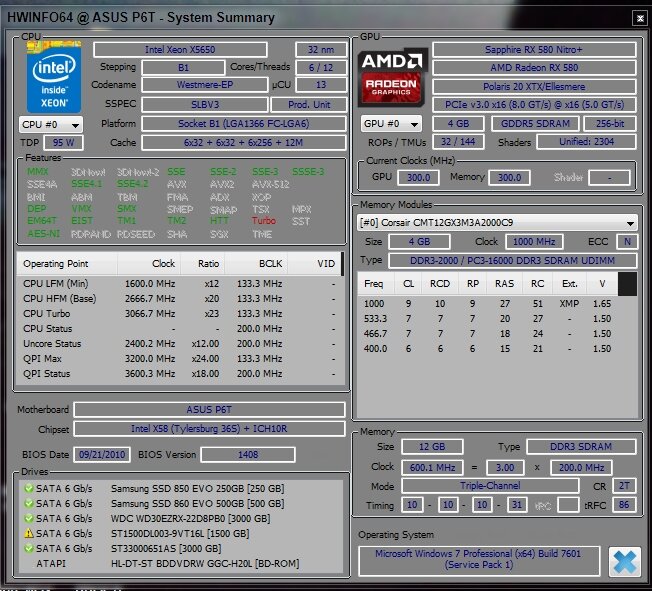
Task: Open the GPU #0 selector dropdown
Action: pyautogui.click(x=391, y=124)
